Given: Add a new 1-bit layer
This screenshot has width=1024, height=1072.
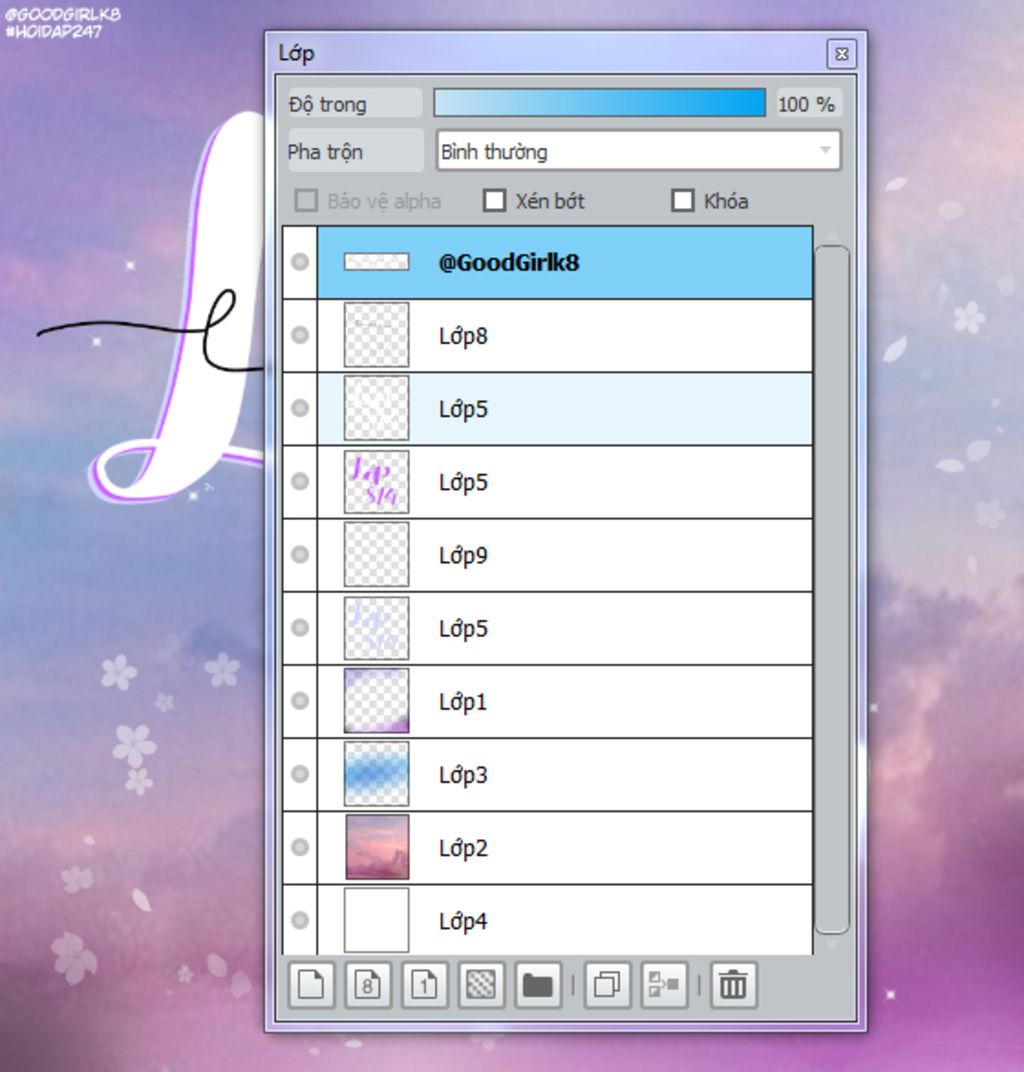Looking at the screenshot, I should [425, 984].
